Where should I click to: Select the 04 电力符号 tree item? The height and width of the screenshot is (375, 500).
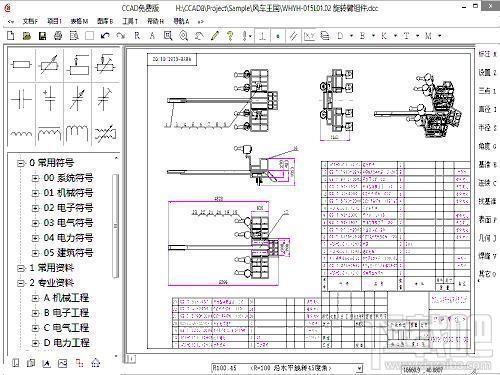[68, 238]
